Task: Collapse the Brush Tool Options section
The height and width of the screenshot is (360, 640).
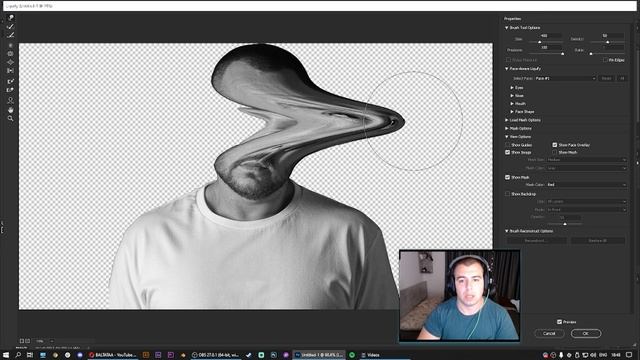Action: 507,28
